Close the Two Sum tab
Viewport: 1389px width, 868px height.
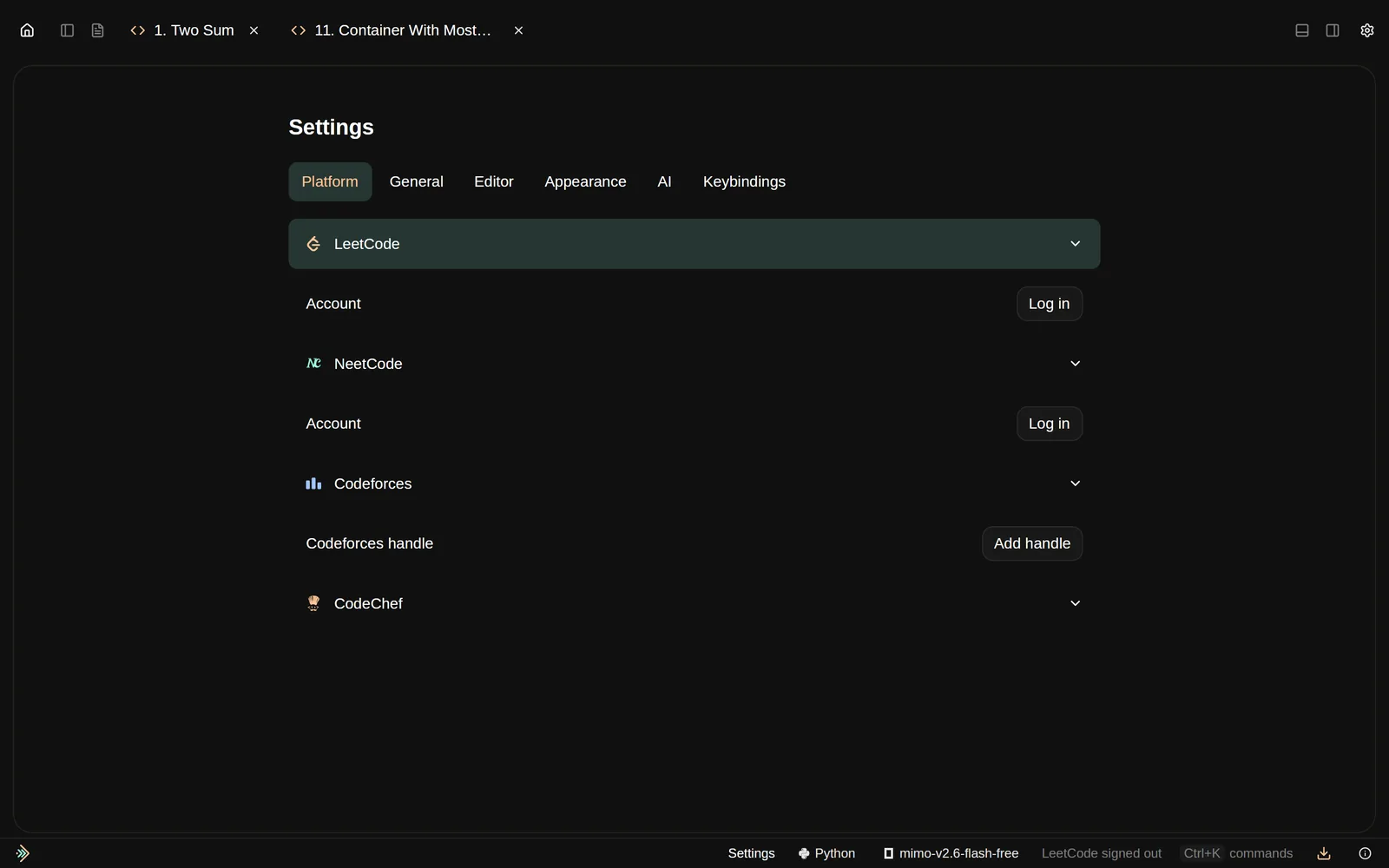click(254, 30)
